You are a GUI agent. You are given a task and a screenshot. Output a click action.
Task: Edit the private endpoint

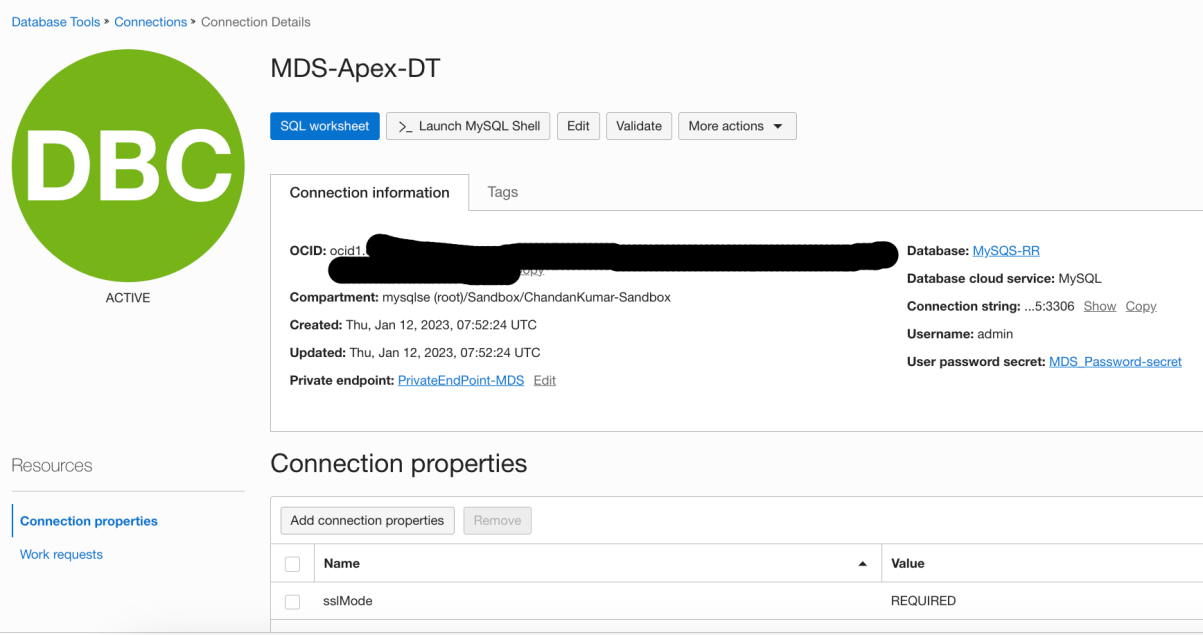tap(545, 381)
